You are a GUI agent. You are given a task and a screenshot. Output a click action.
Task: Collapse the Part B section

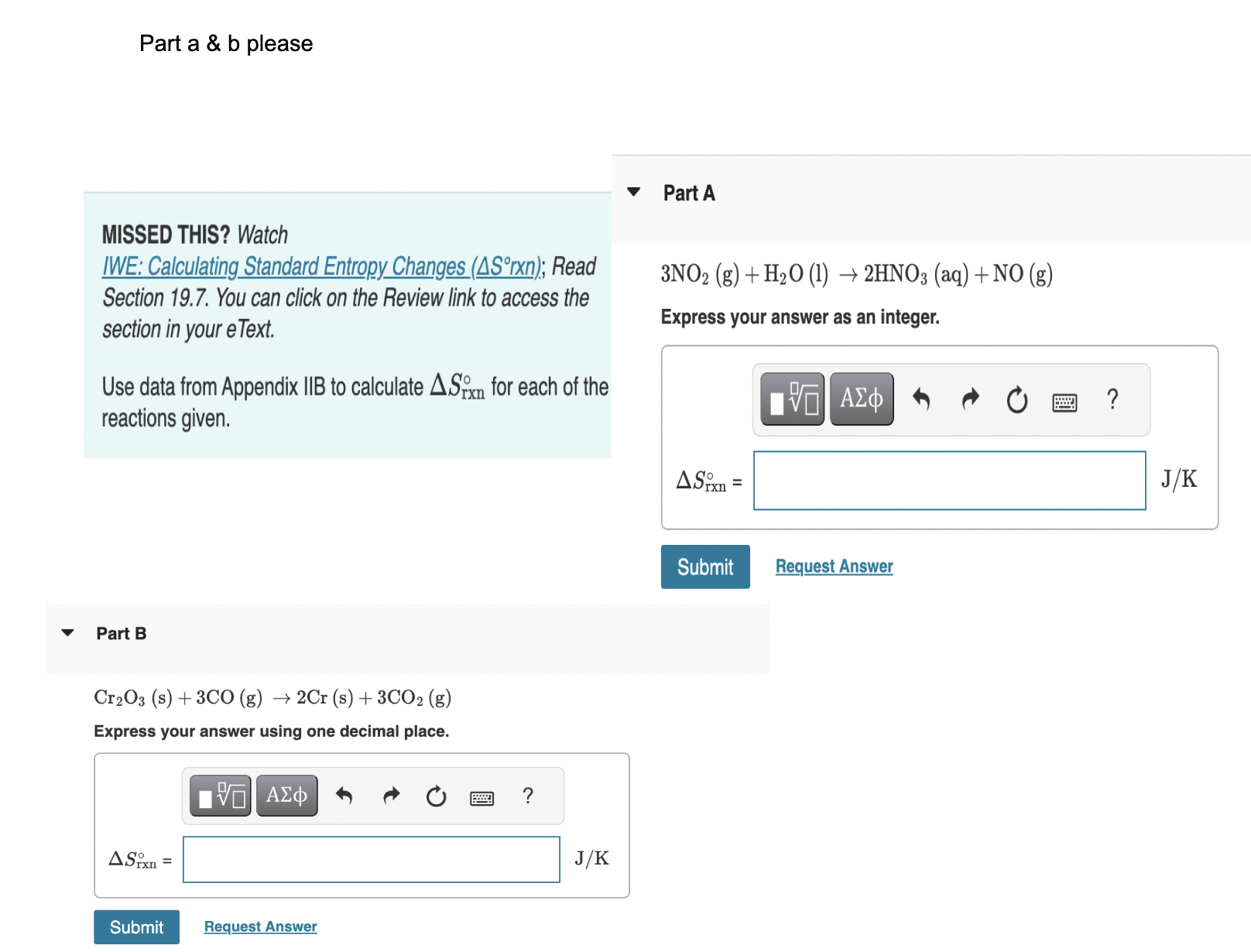(68, 632)
